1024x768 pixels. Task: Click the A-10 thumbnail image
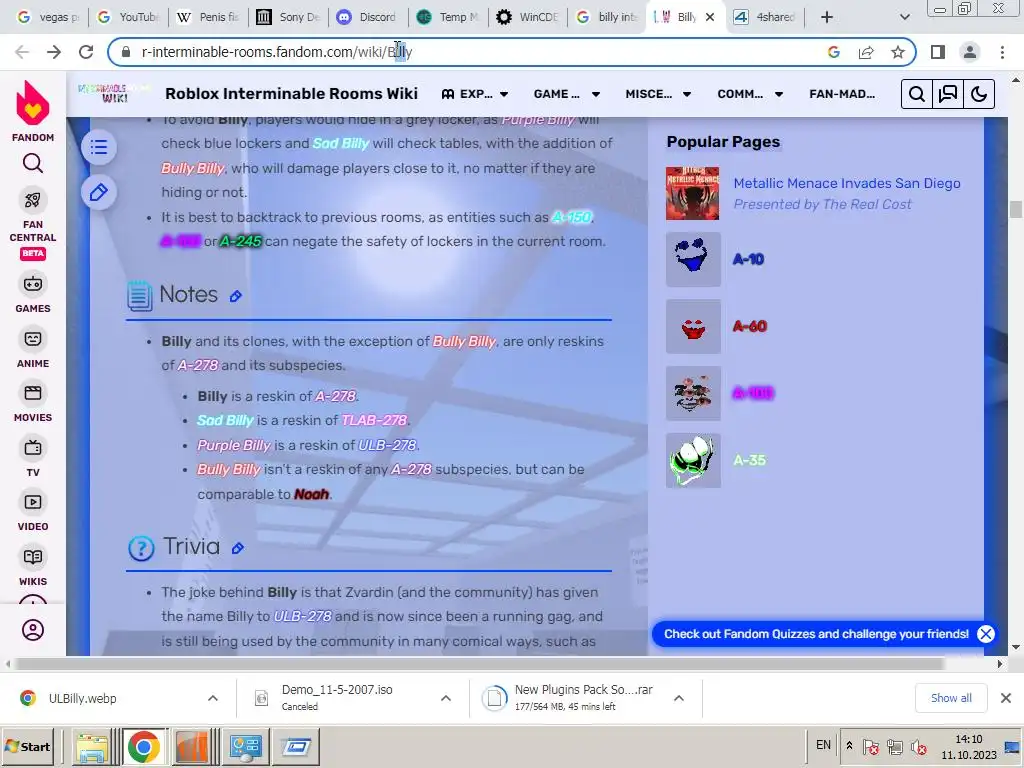click(x=693, y=260)
